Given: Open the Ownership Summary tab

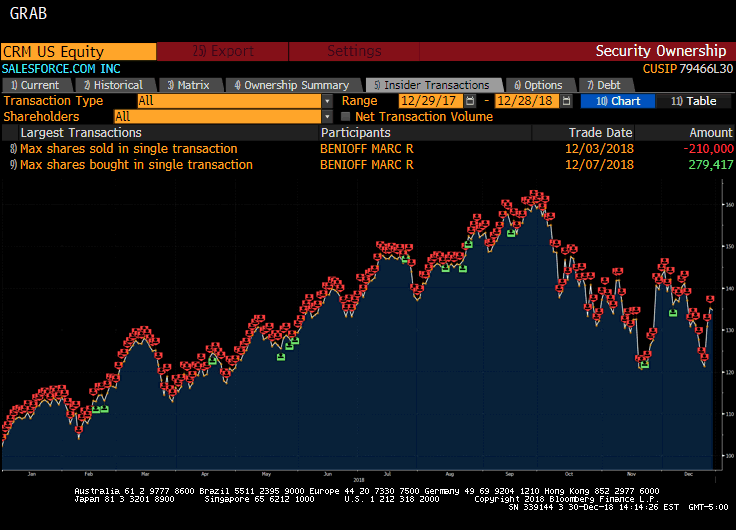Looking at the screenshot, I should [293, 85].
